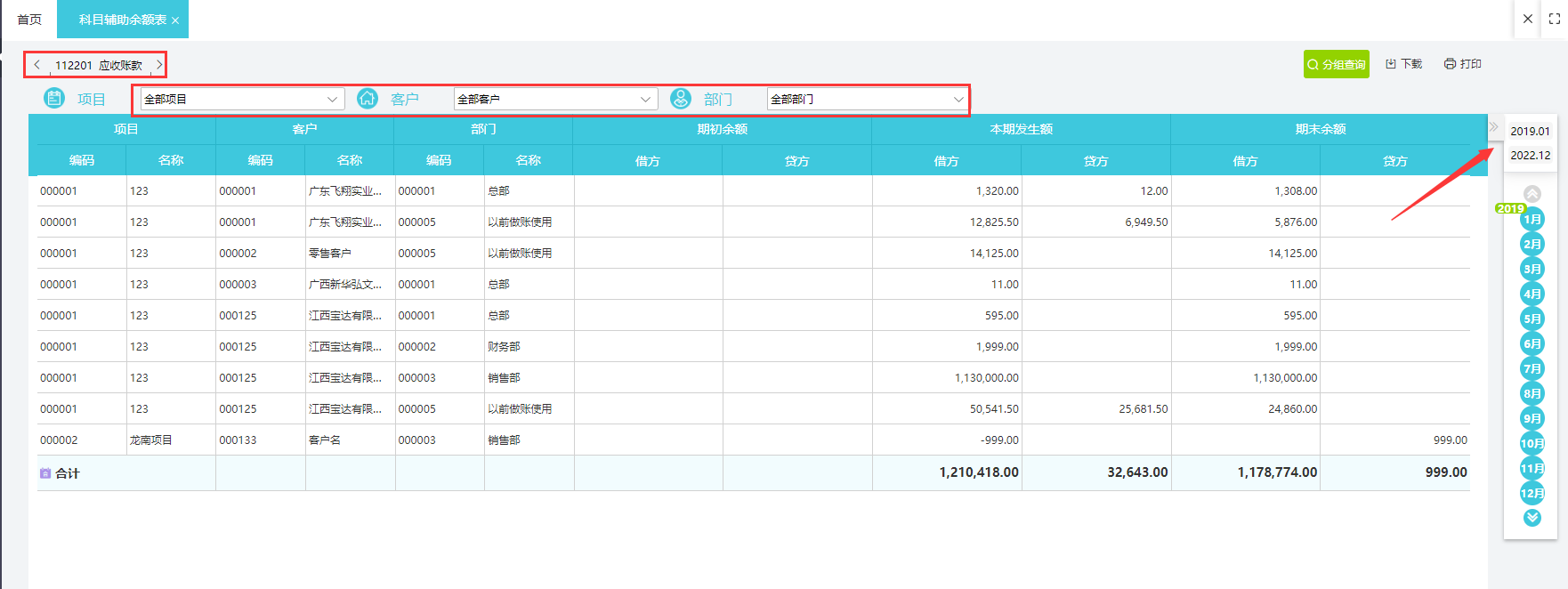Collapse the period side panel arrows
1568x589 pixels.
pyautogui.click(x=1494, y=127)
